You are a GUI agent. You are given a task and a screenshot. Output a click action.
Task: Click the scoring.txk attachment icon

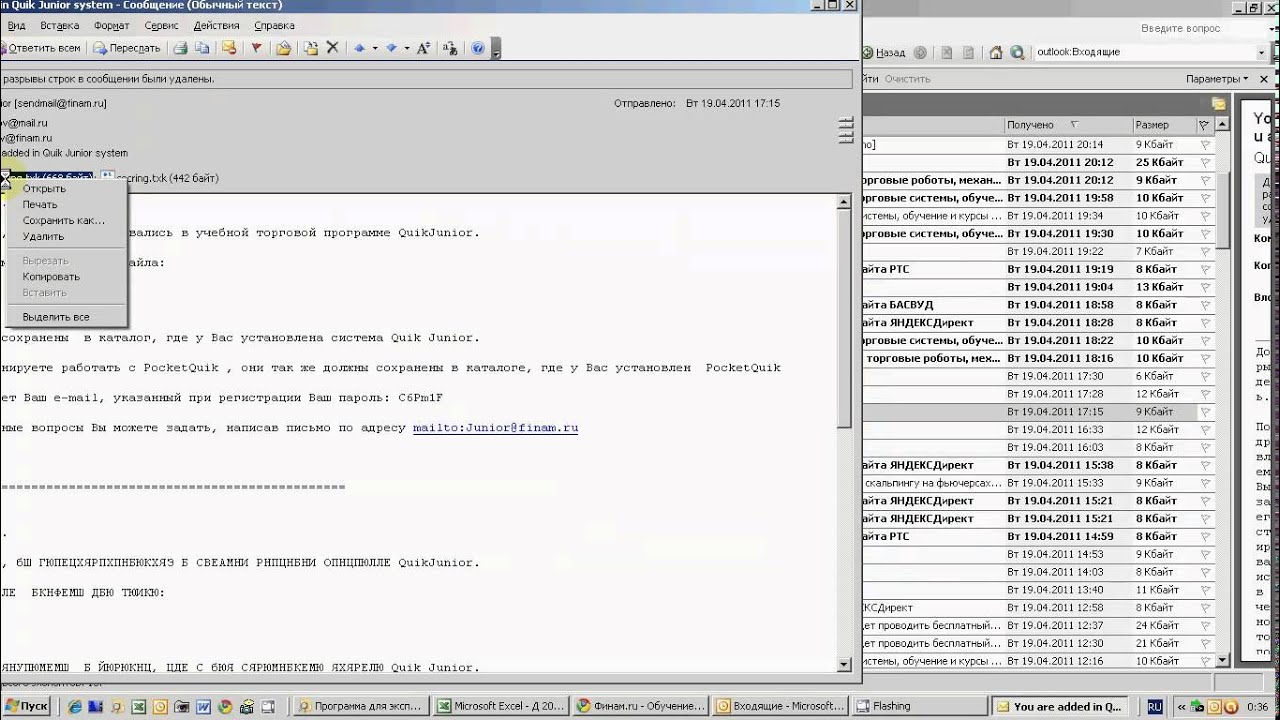(x=108, y=177)
